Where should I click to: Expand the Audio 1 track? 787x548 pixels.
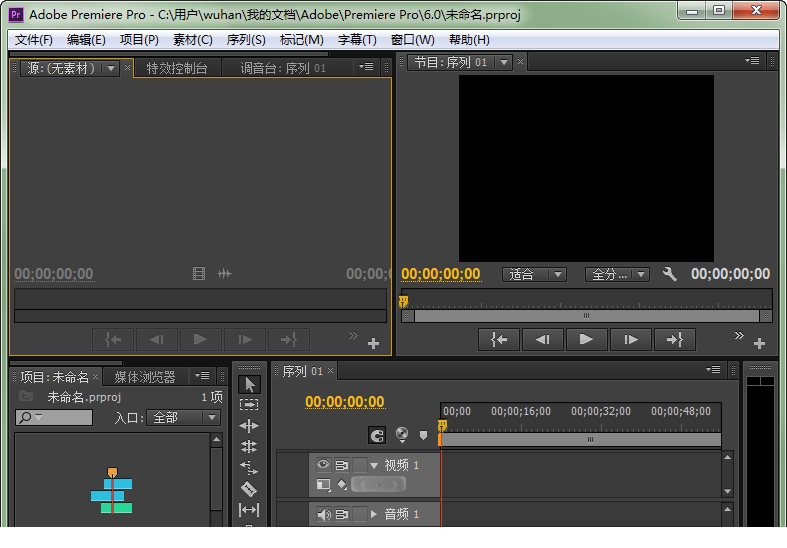373,514
